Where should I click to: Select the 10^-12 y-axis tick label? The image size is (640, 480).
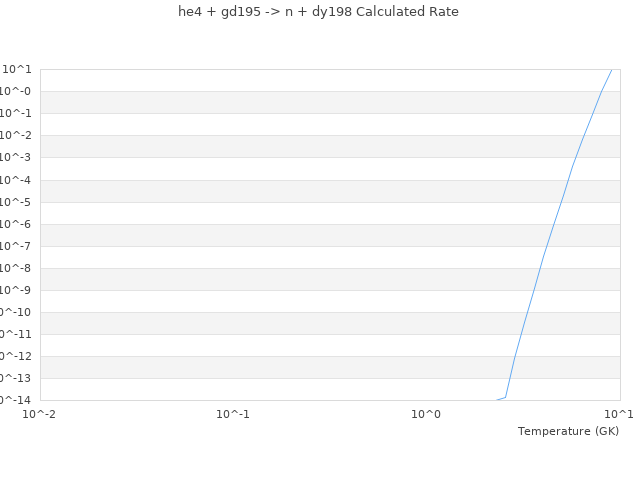[16, 356]
